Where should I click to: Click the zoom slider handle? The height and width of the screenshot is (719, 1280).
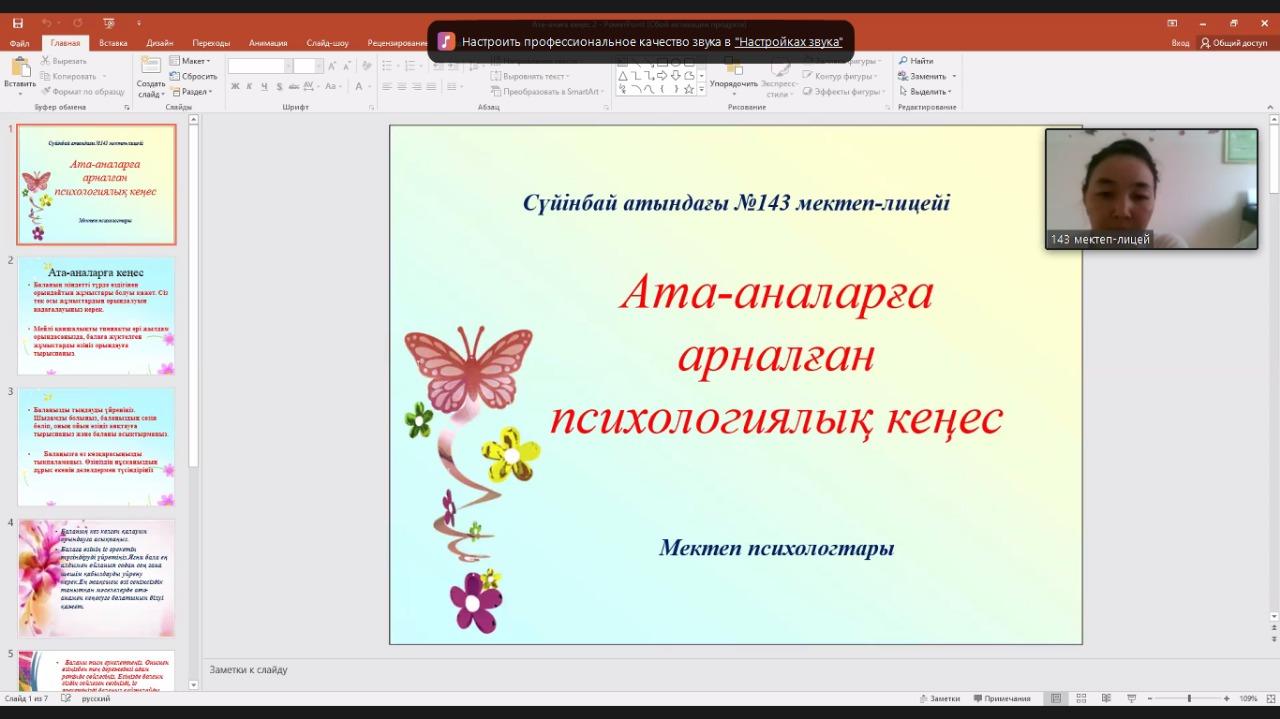[x=1189, y=698]
